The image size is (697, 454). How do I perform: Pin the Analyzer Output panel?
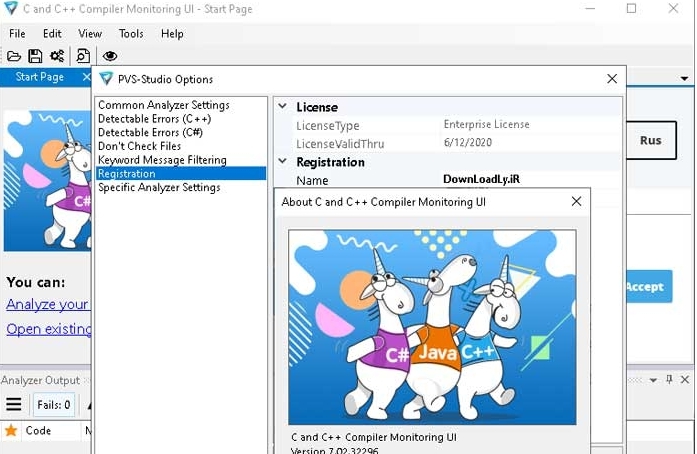[x=669, y=379]
